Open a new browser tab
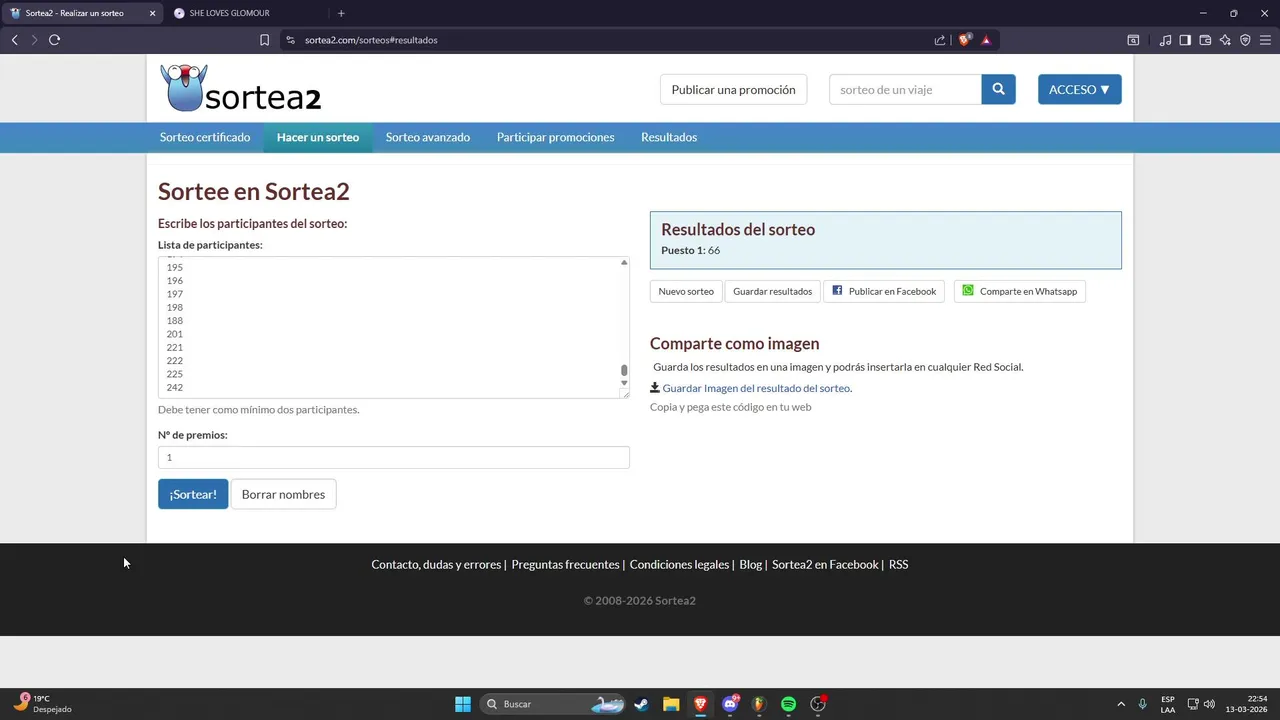 coord(341,13)
